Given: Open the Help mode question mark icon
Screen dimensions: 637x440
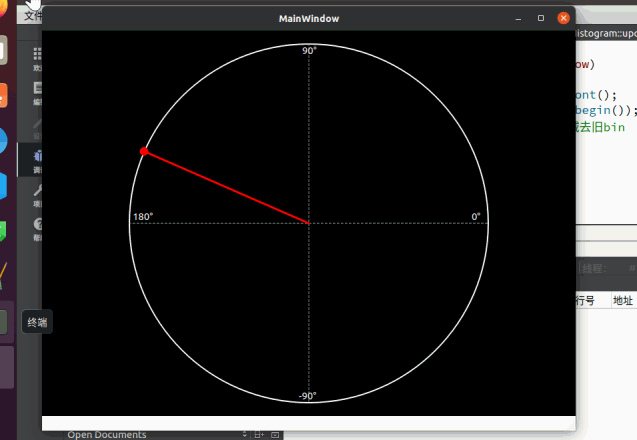Looking at the screenshot, I should click(38, 224).
